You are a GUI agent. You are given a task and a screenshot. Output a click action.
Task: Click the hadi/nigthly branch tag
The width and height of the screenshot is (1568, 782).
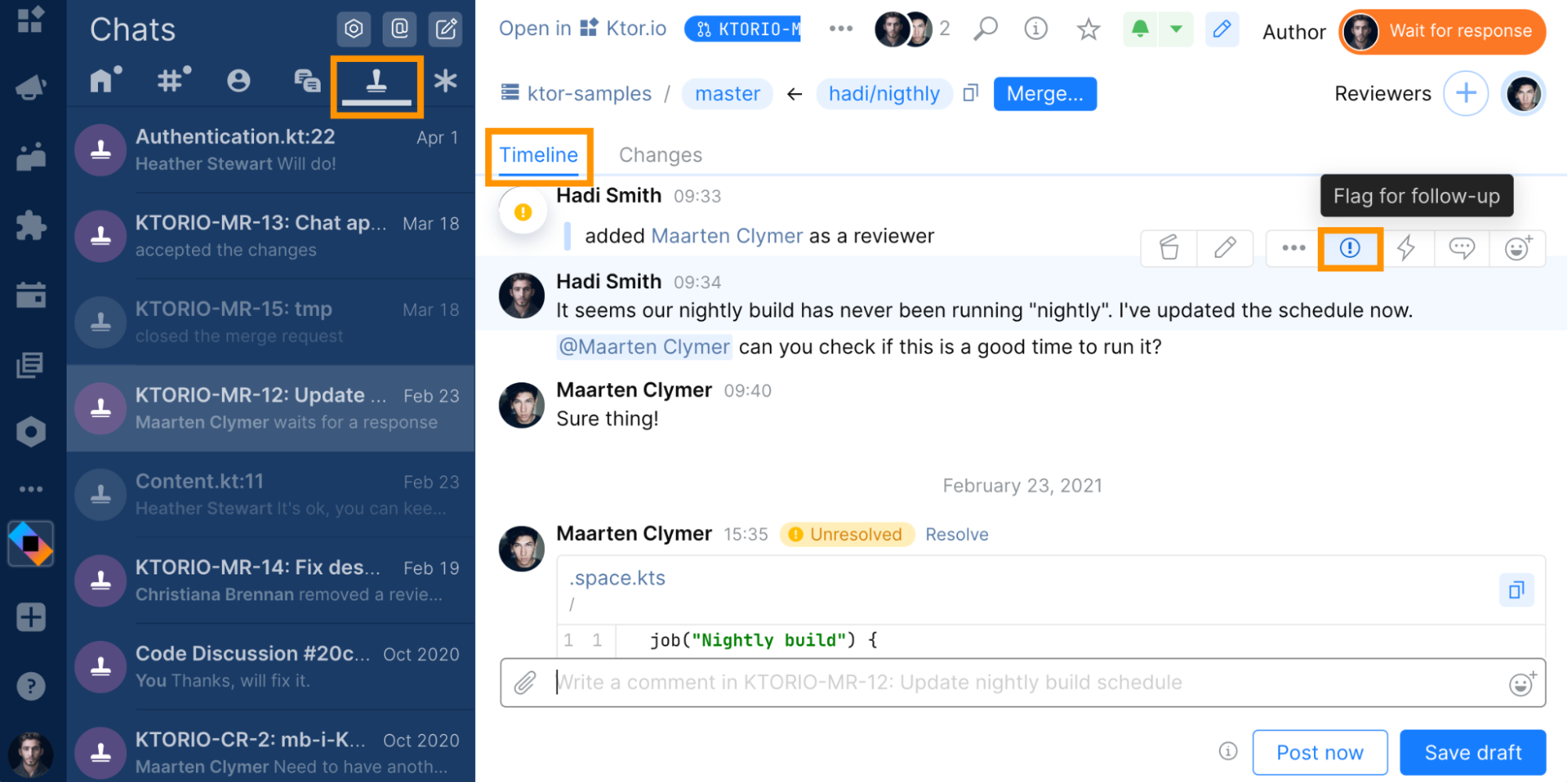(x=884, y=93)
